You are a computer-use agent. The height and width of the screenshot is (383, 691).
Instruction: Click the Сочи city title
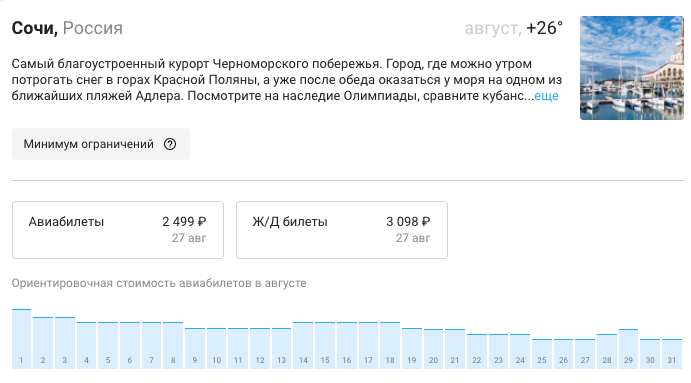pyautogui.click(x=34, y=28)
